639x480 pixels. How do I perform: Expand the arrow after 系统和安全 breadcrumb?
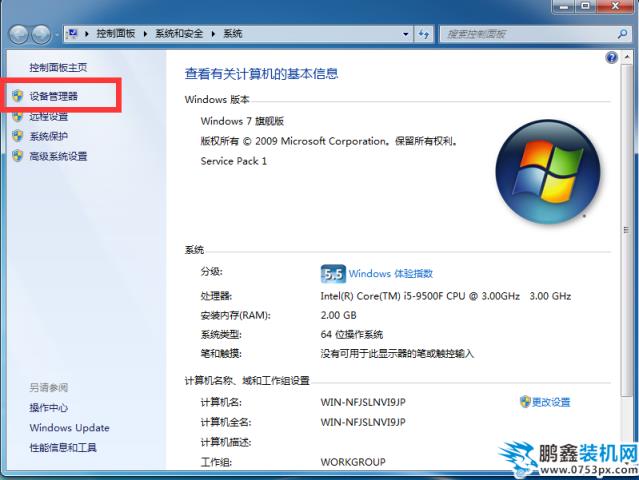click(x=213, y=34)
